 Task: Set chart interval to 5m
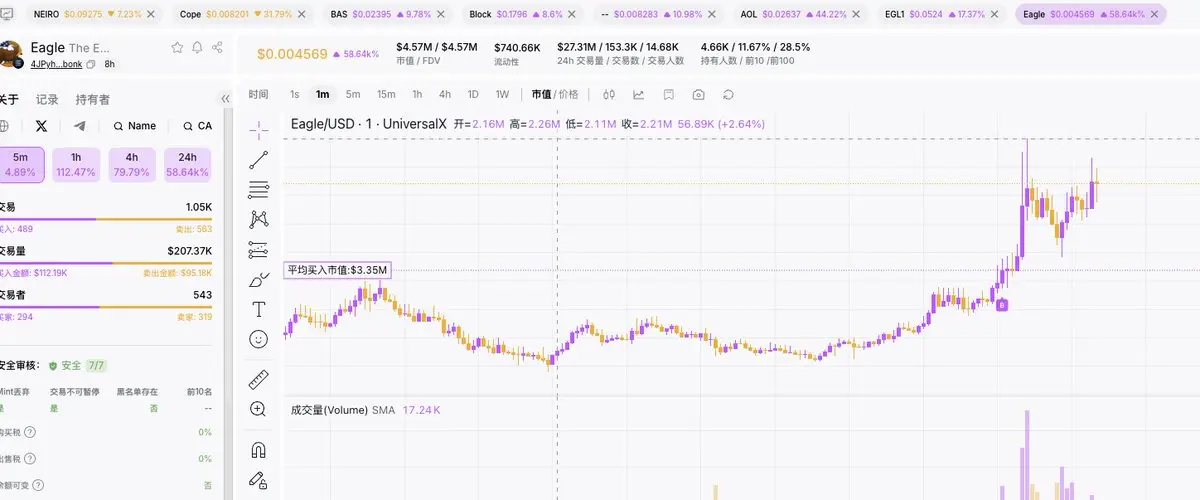(353, 94)
